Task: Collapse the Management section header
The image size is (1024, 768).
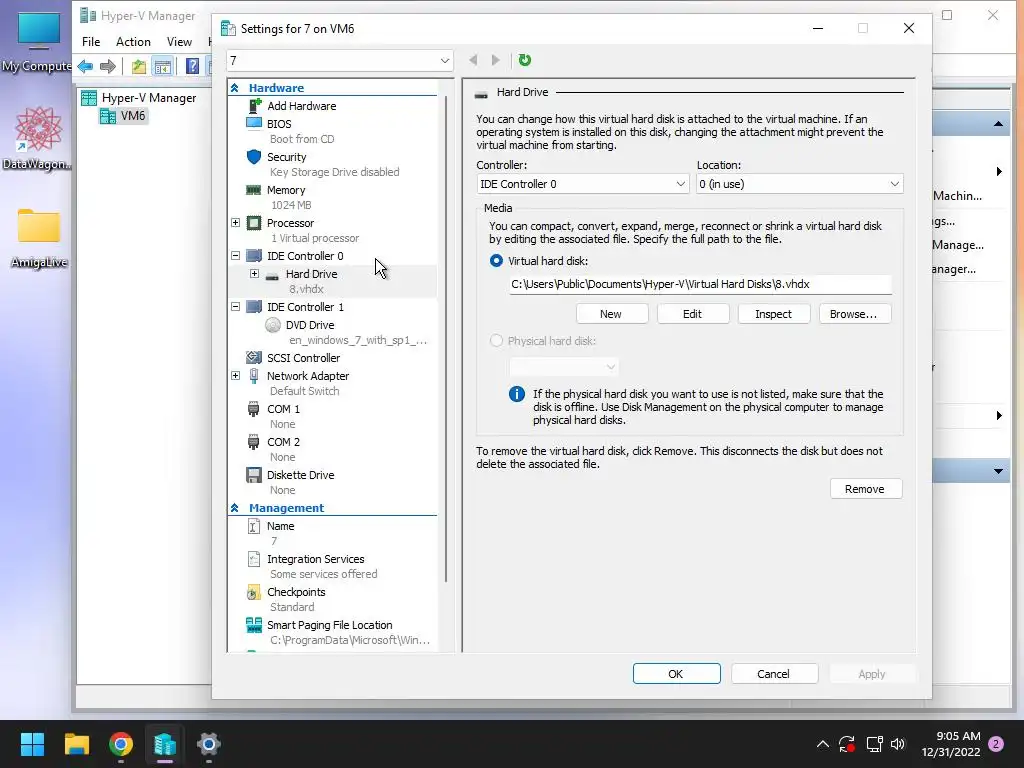Action: (x=234, y=507)
